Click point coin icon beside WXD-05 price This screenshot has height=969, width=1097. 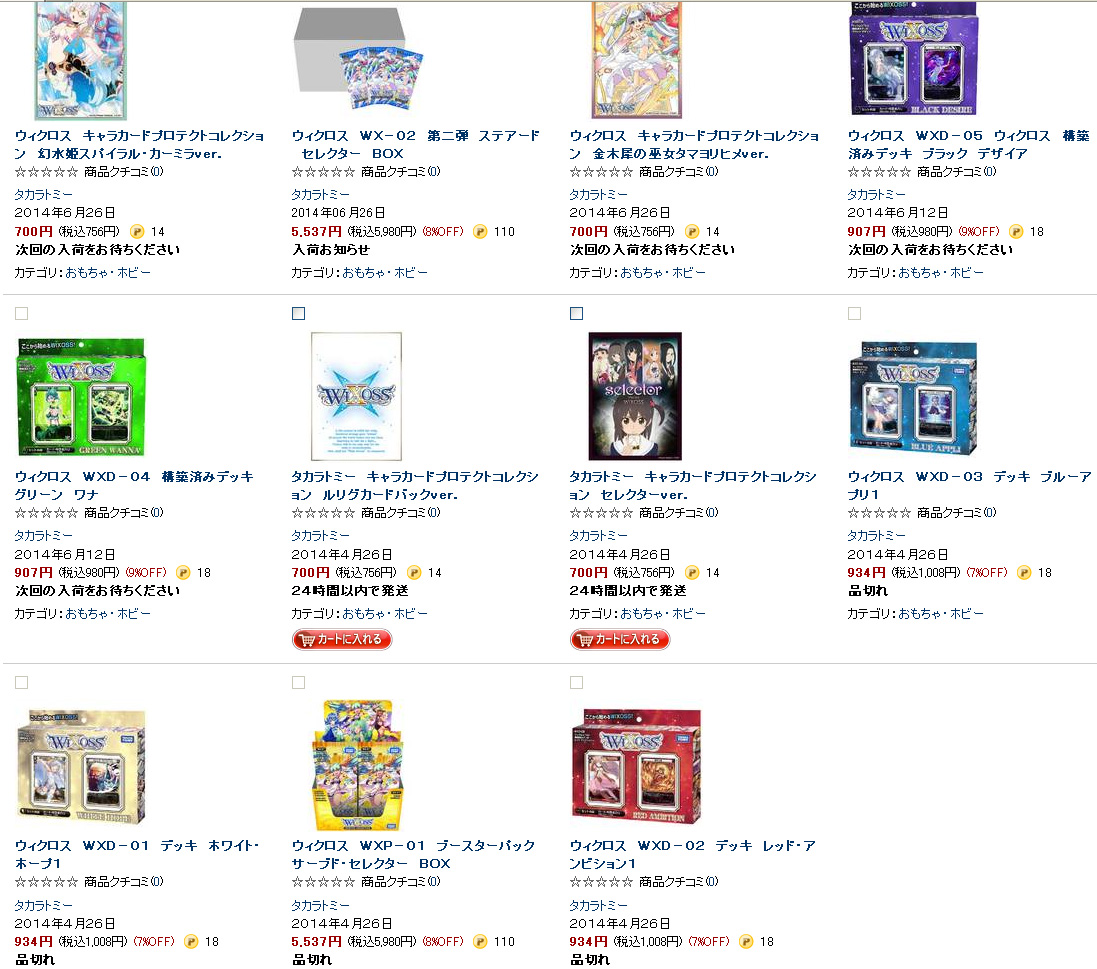1017,232
